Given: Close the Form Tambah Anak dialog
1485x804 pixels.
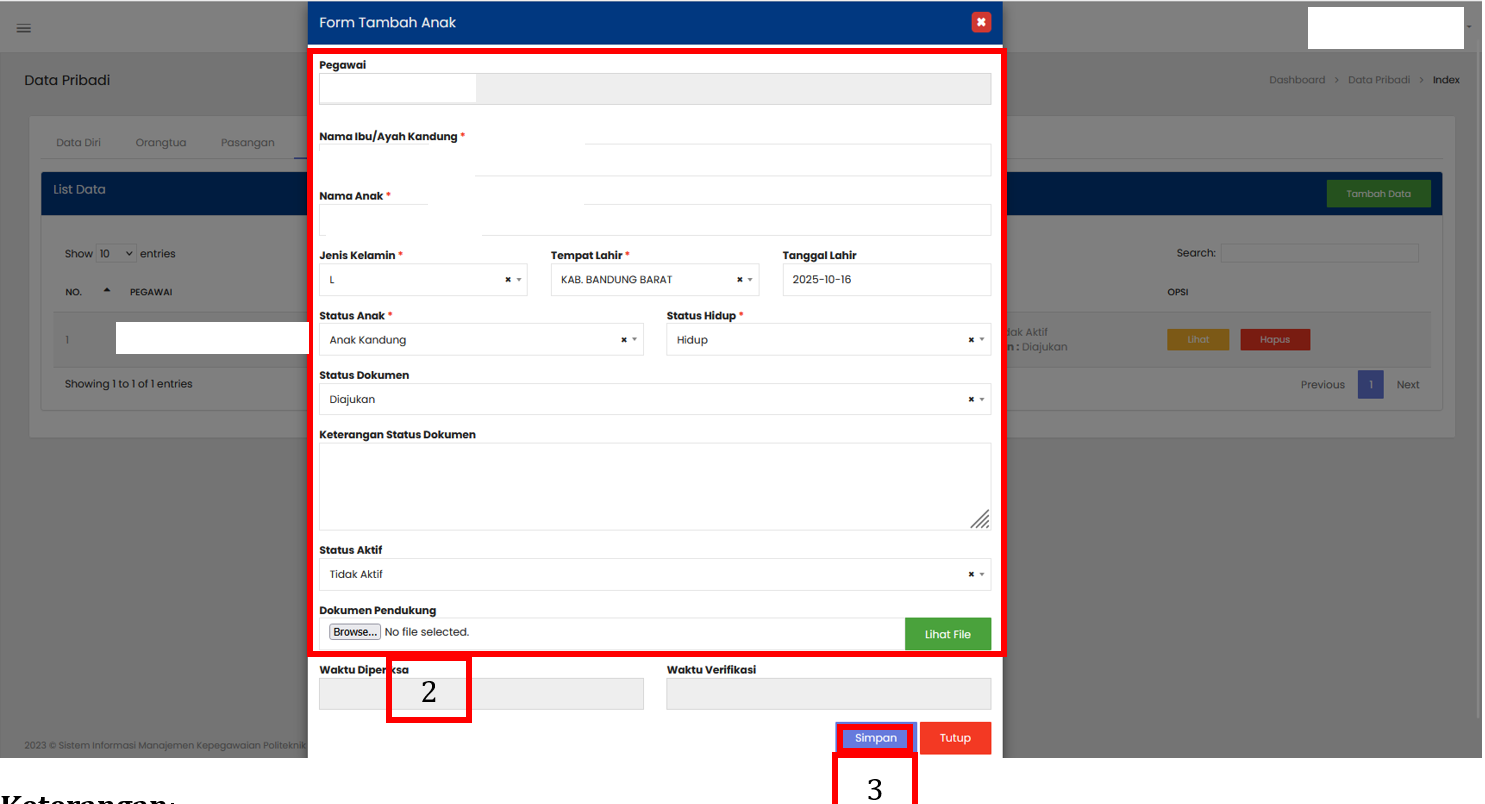Looking at the screenshot, I should coord(981,22).
